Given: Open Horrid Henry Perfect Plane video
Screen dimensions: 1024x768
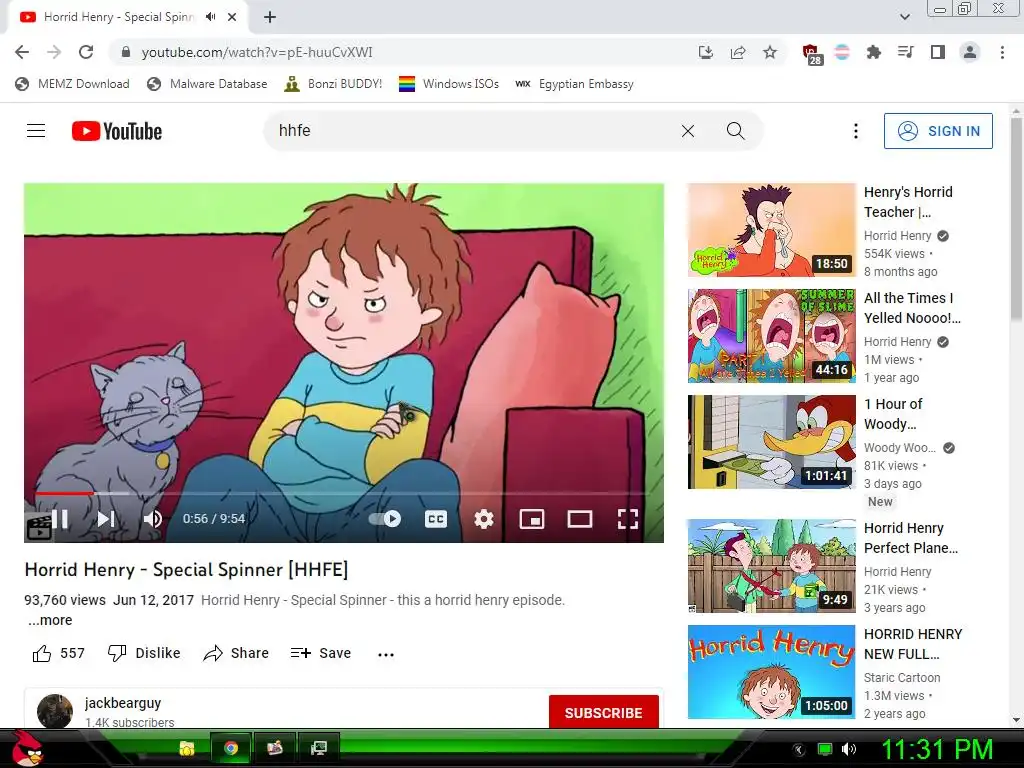Looking at the screenshot, I should click(771, 566).
